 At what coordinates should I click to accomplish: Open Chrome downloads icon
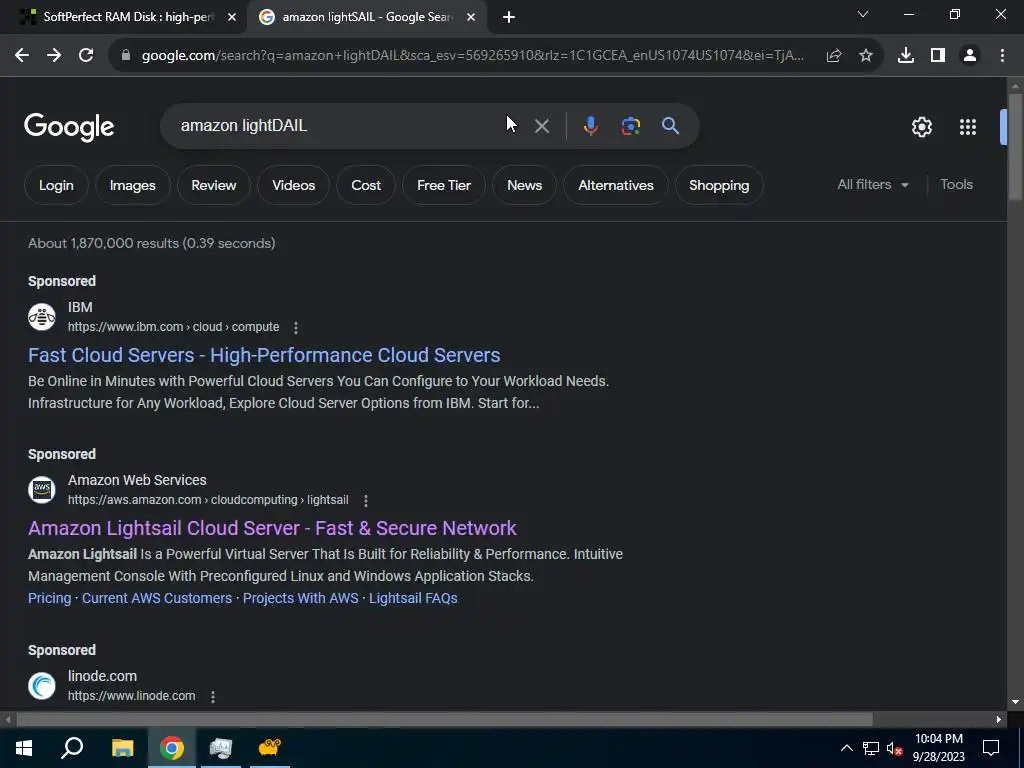tap(906, 56)
